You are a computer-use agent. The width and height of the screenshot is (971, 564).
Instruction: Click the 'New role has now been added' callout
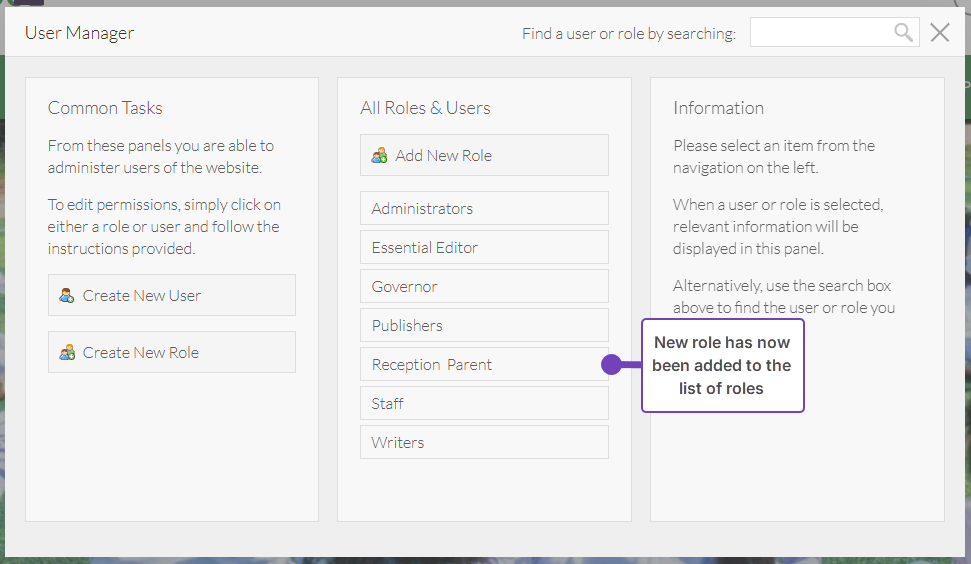[722, 365]
